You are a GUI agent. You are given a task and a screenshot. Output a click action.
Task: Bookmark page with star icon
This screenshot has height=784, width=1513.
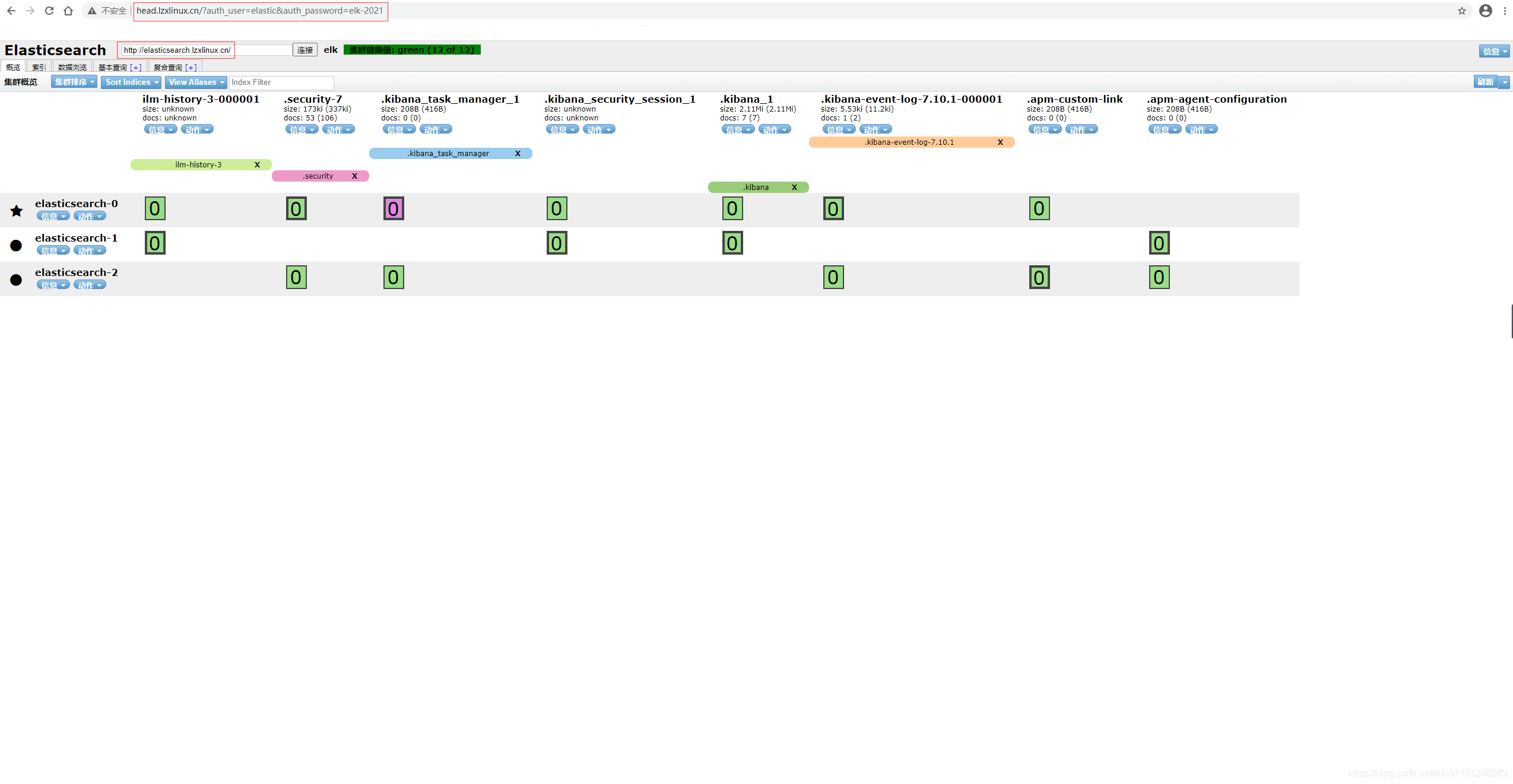coord(1461,11)
